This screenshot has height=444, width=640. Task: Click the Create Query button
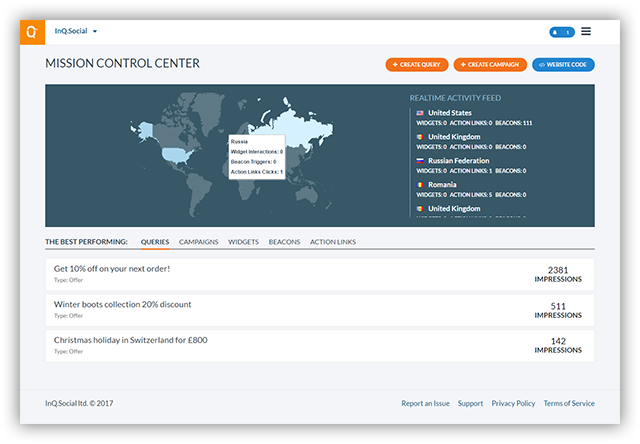417,64
